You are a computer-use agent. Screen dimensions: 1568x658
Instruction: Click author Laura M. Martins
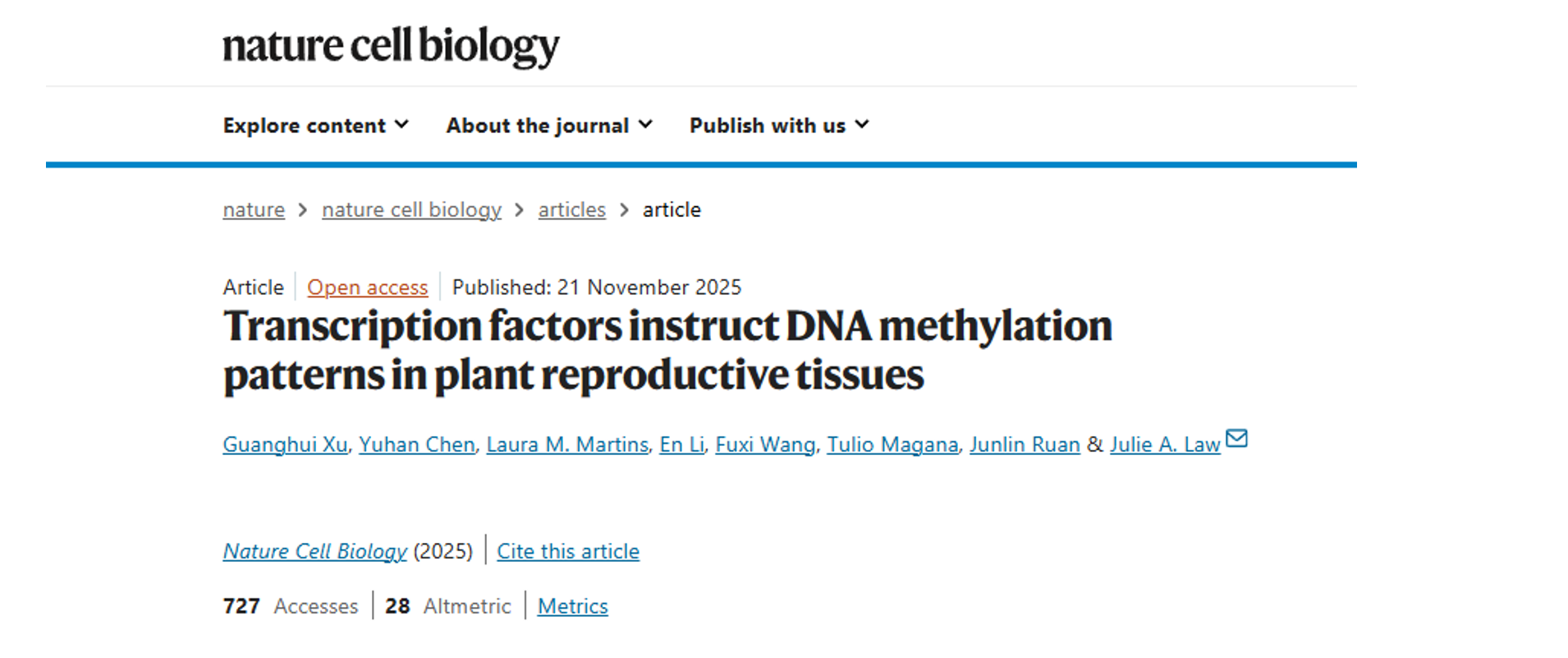point(566,444)
